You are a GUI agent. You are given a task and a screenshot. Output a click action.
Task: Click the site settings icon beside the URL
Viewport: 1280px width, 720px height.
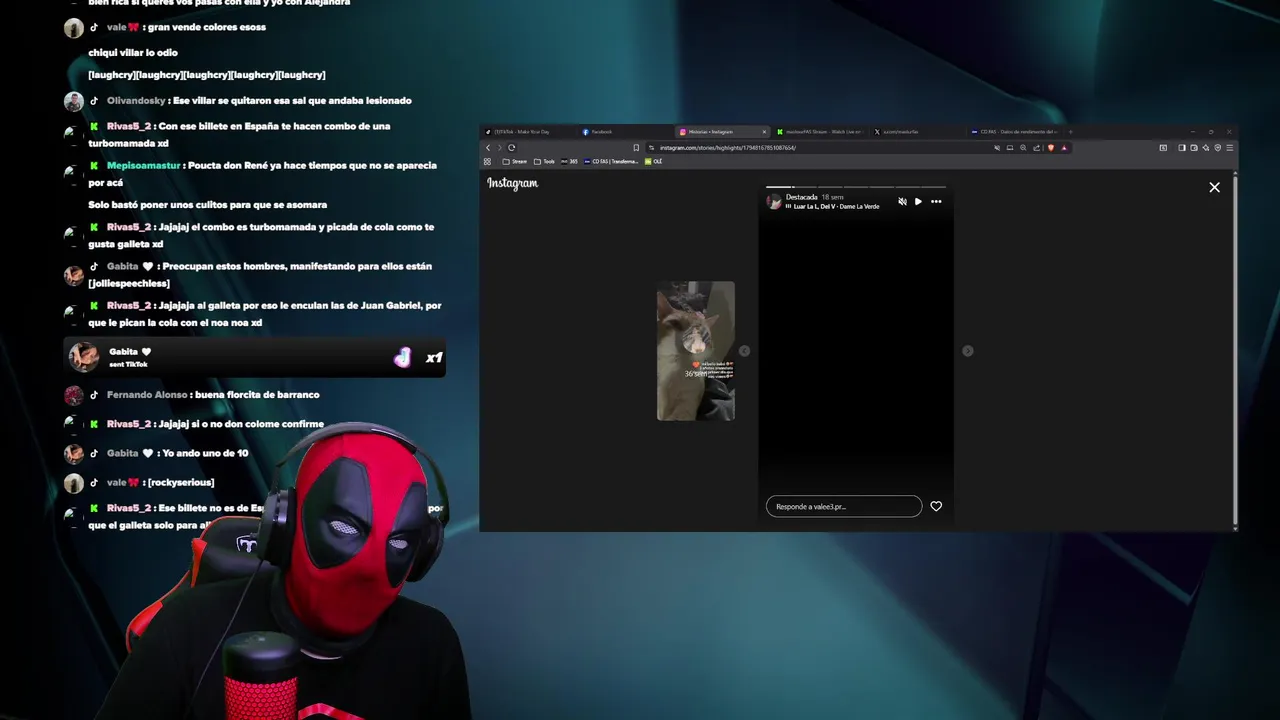point(651,148)
